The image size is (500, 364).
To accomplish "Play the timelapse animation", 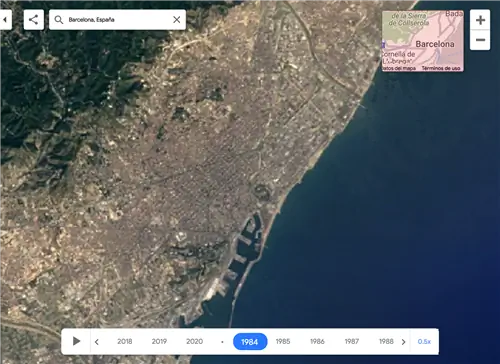I will [76, 341].
